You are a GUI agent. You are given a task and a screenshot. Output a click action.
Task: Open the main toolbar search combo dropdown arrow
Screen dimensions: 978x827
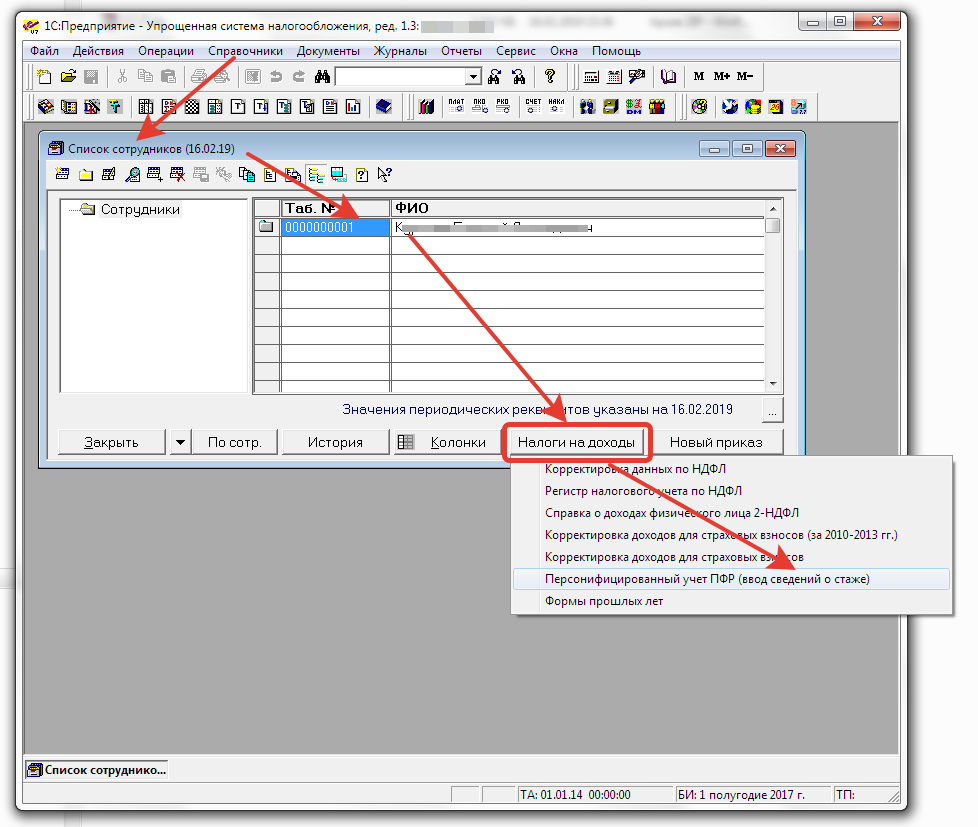click(473, 77)
